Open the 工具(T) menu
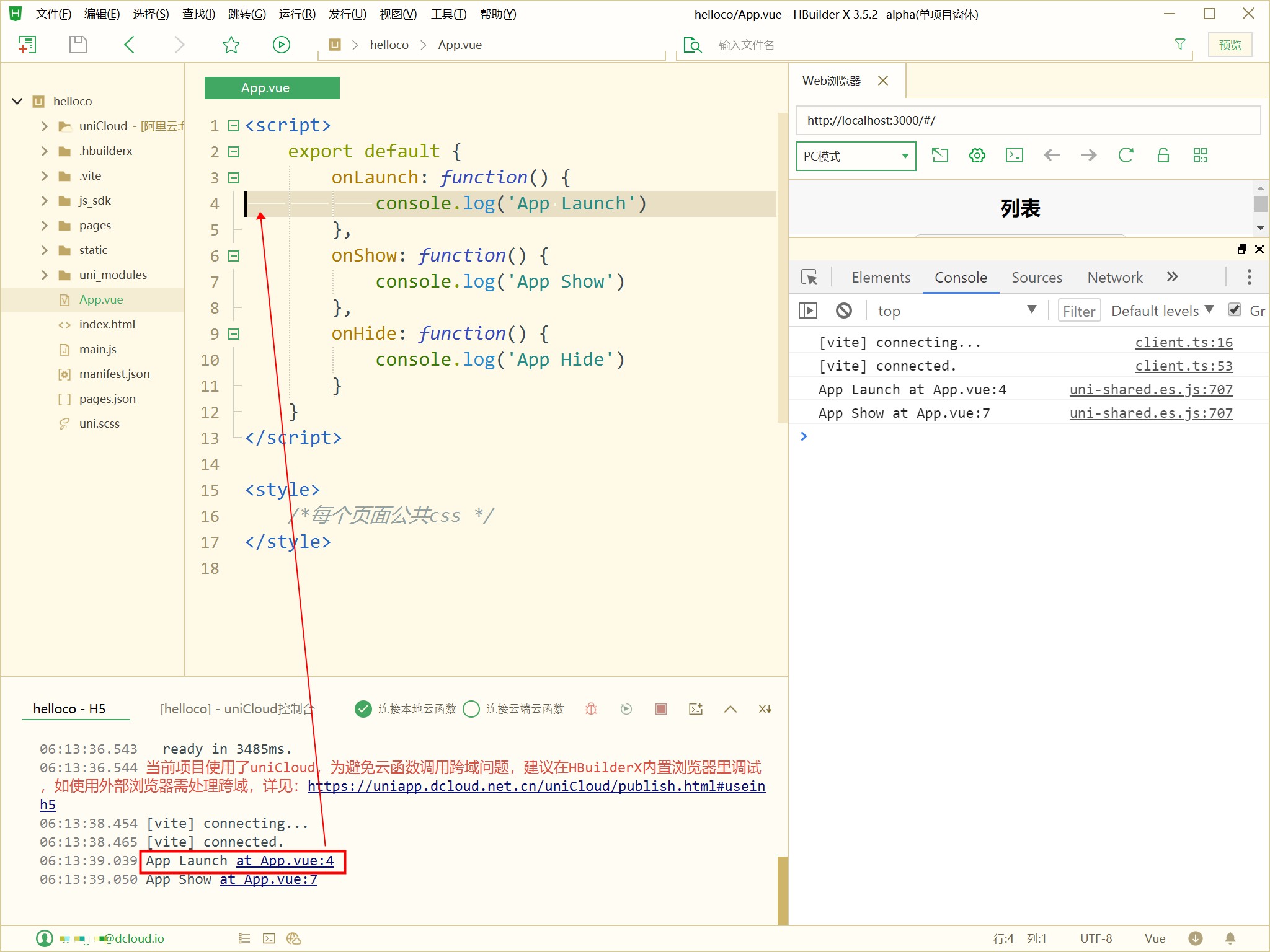 point(448,14)
